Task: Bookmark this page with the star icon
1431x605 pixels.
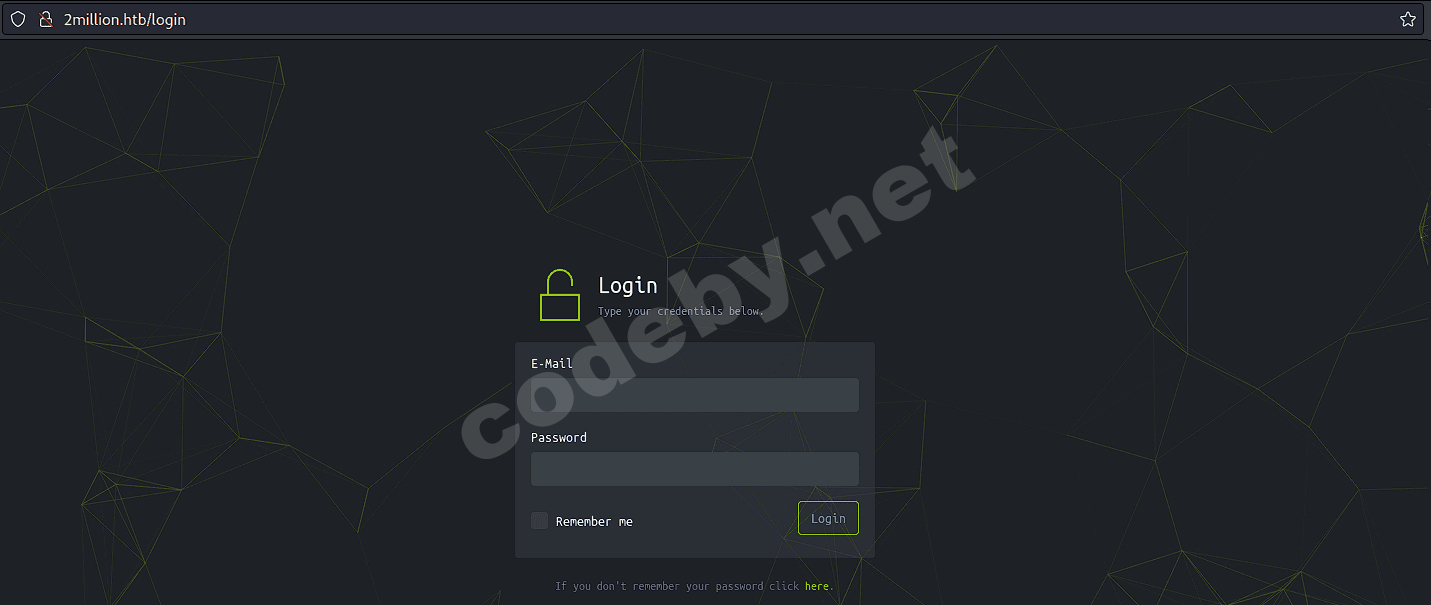Action: pyautogui.click(x=1408, y=19)
